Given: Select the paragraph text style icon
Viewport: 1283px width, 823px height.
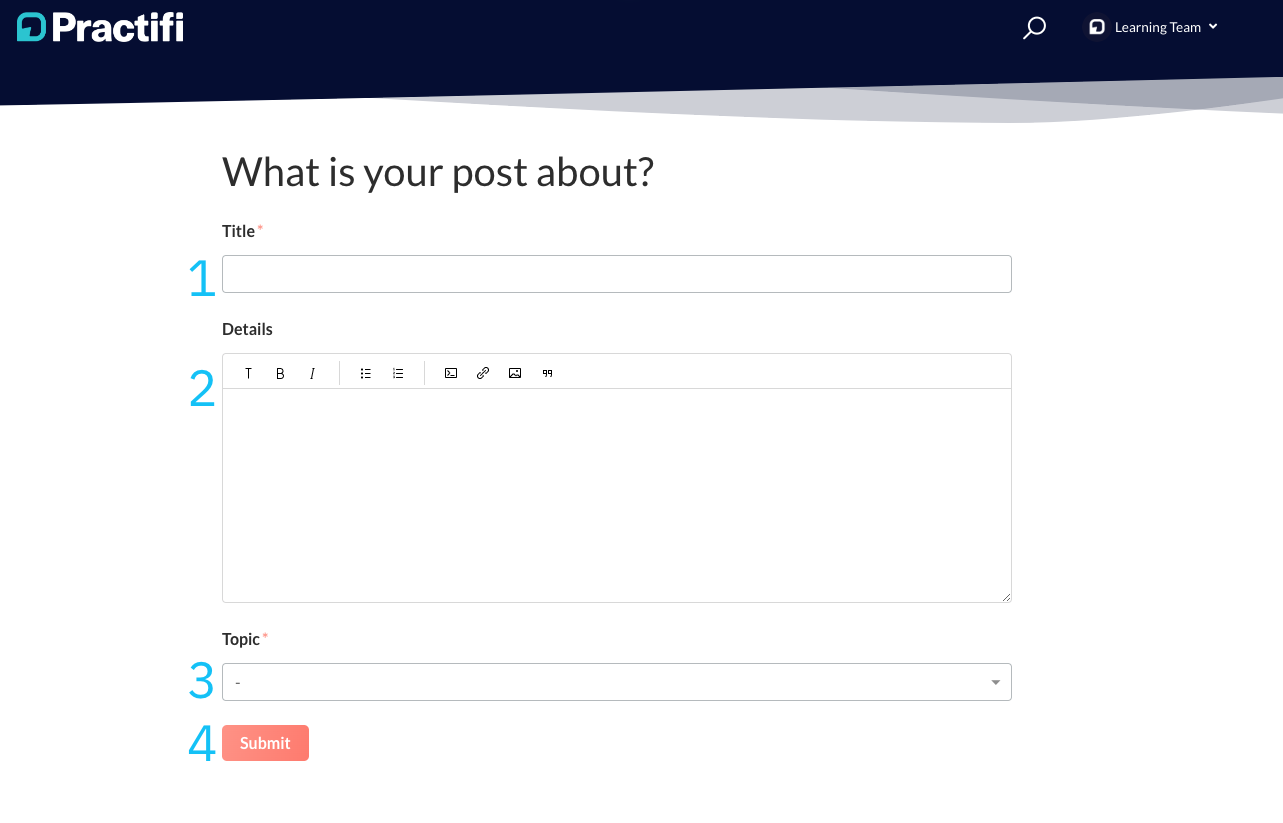Looking at the screenshot, I should pos(249,373).
